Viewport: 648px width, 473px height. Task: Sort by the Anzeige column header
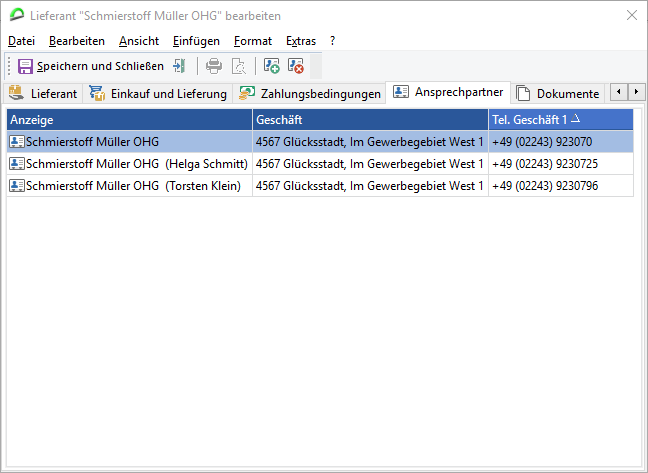click(129, 120)
